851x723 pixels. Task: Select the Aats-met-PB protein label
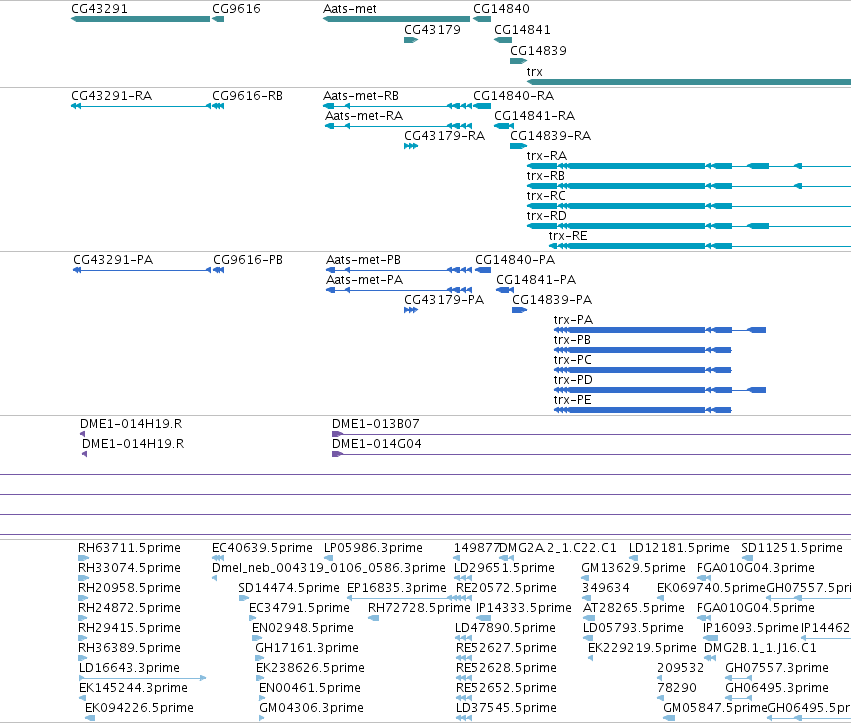363,259
